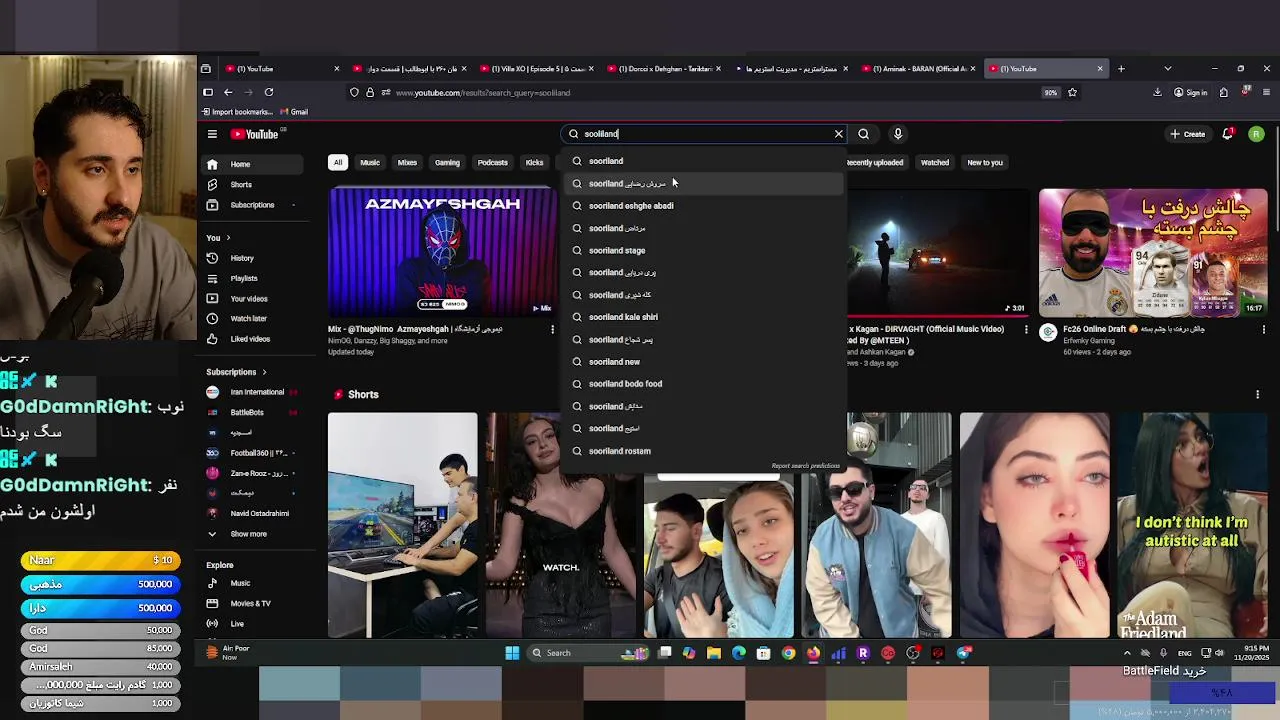This screenshot has height=720, width=1280.
Task: Open Home in YouTube sidebar
Action: (x=253, y=164)
